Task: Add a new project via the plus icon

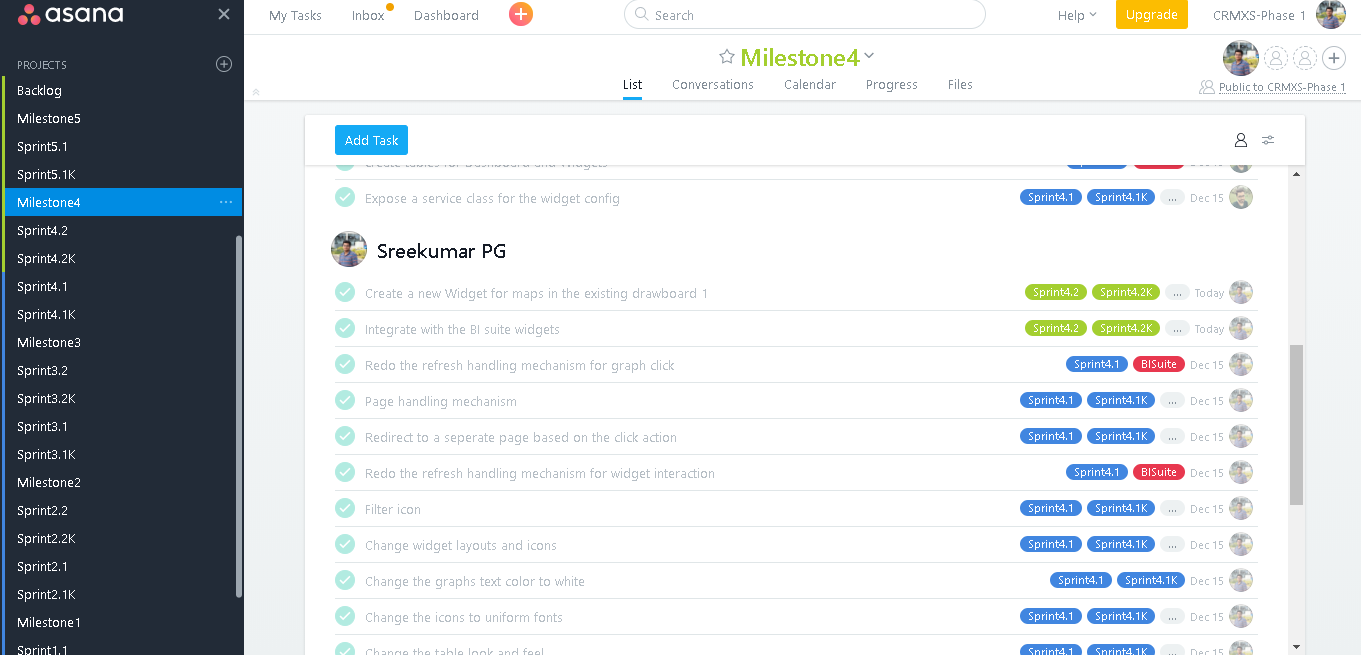Action: (x=223, y=64)
